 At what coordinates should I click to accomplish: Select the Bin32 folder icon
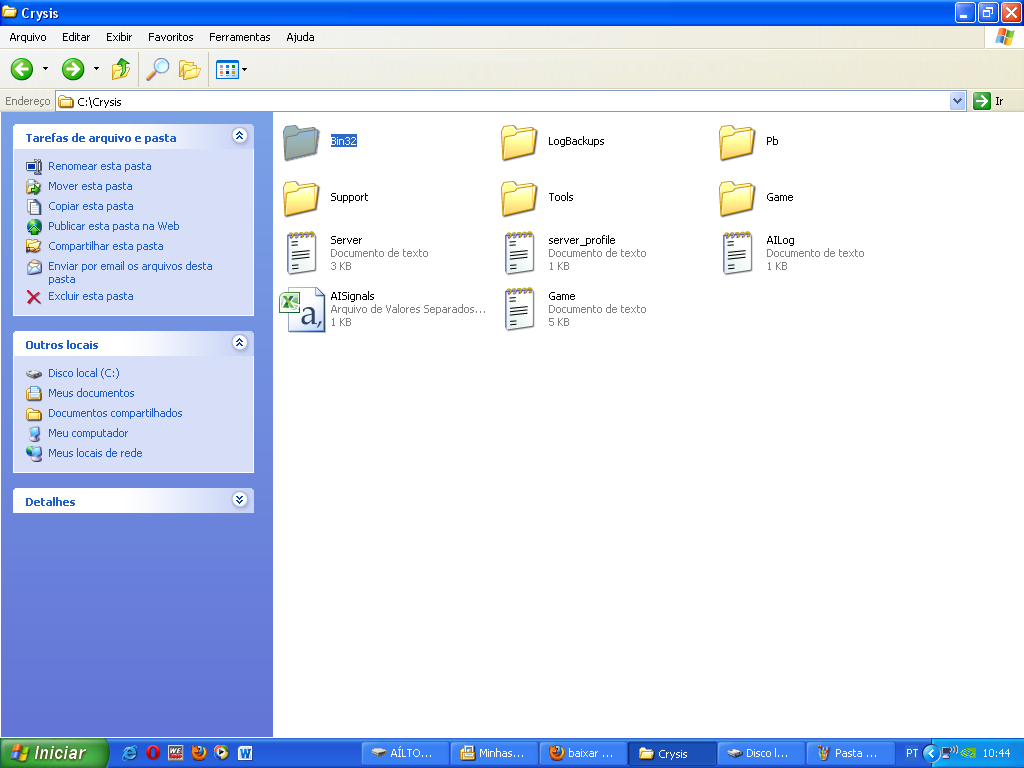point(301,142)
